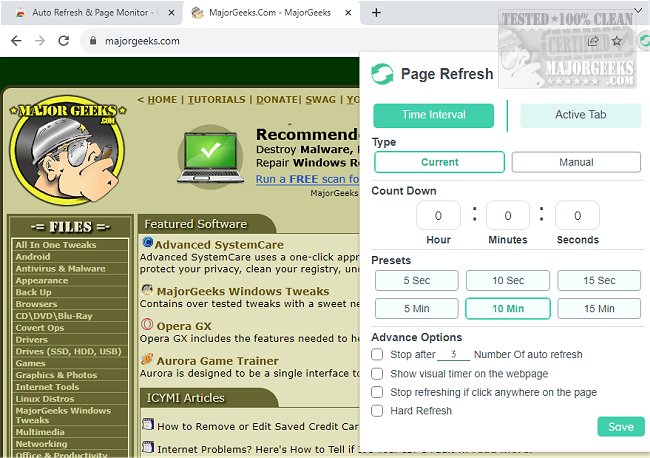The width and height of the screenshot is (650, 458).
Task: Reload the page with the refresh icon
Action: (63, 41)
